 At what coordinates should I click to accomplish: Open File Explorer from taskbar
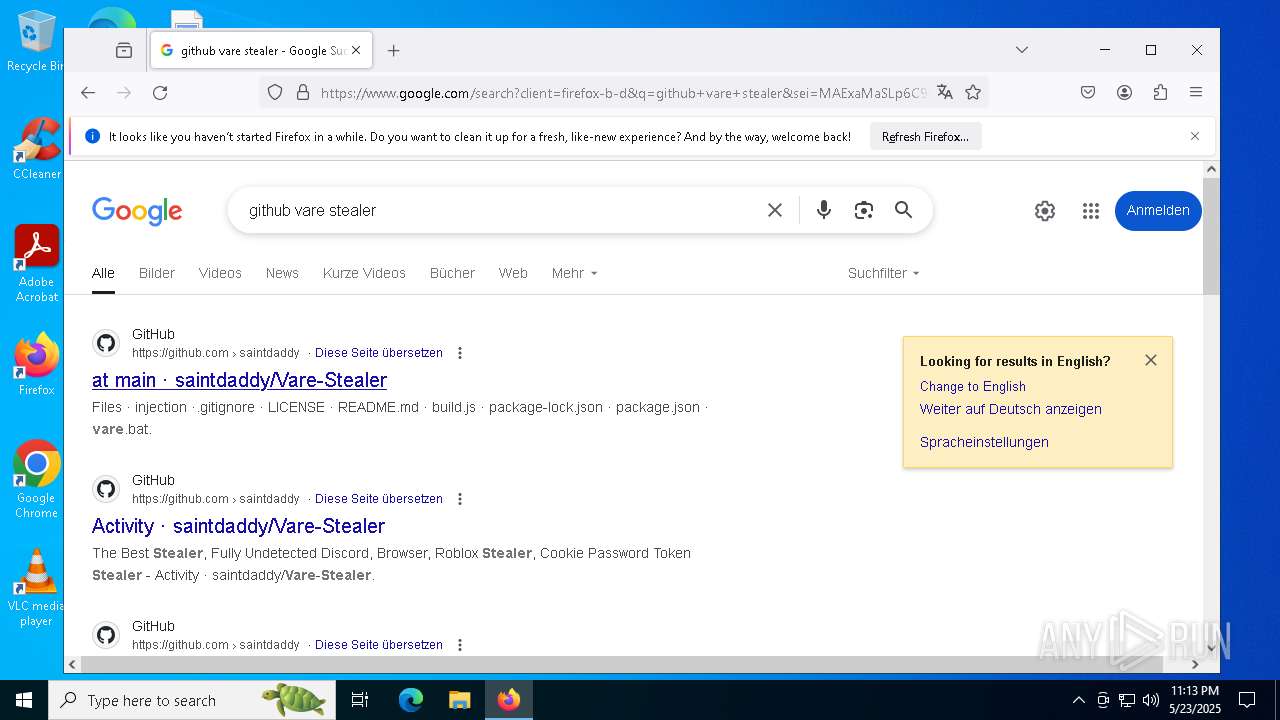(459, 700)
